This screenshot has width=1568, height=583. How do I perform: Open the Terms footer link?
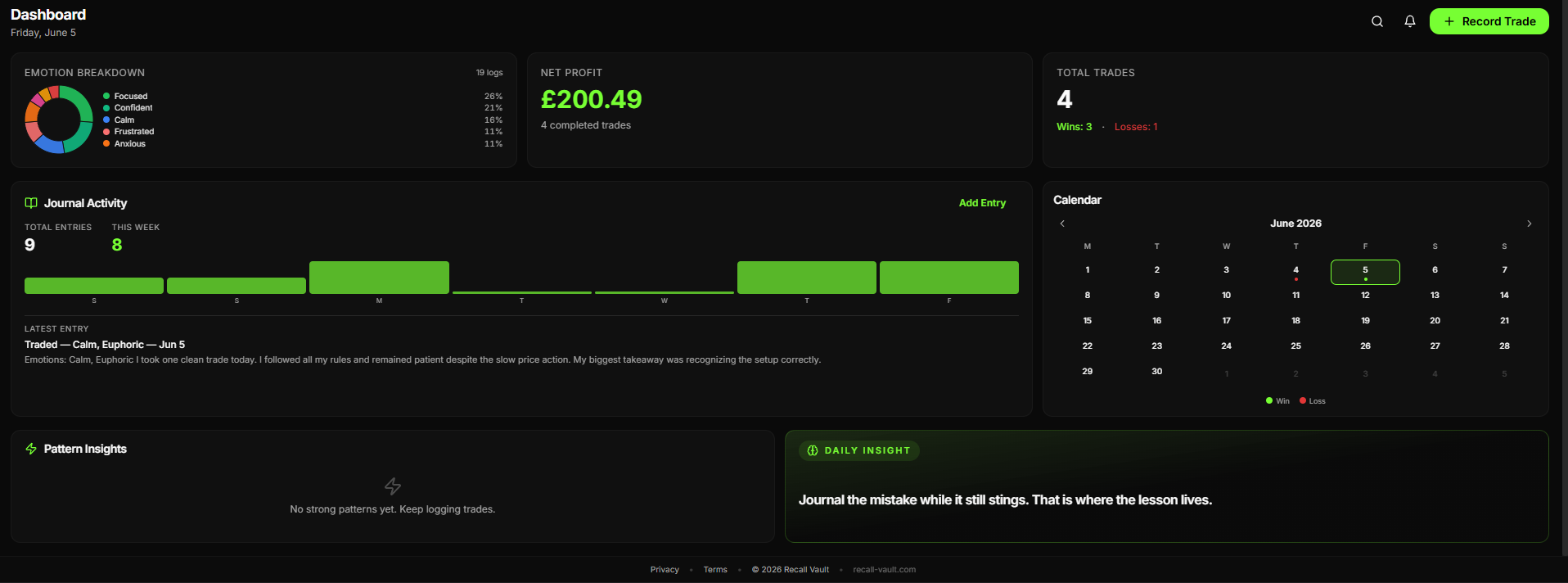click(715, 570)
